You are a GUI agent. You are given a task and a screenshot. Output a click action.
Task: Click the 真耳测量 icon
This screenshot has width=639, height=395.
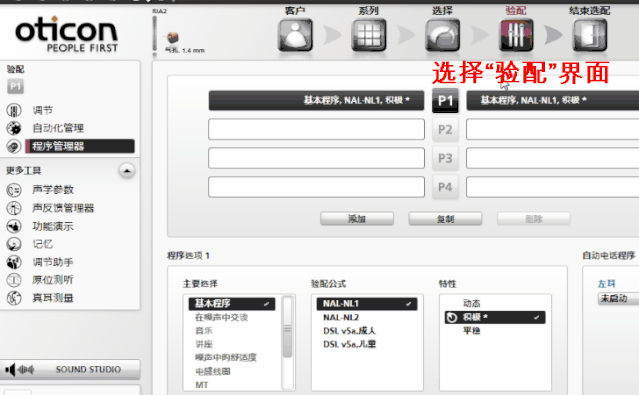coord(14,298)
